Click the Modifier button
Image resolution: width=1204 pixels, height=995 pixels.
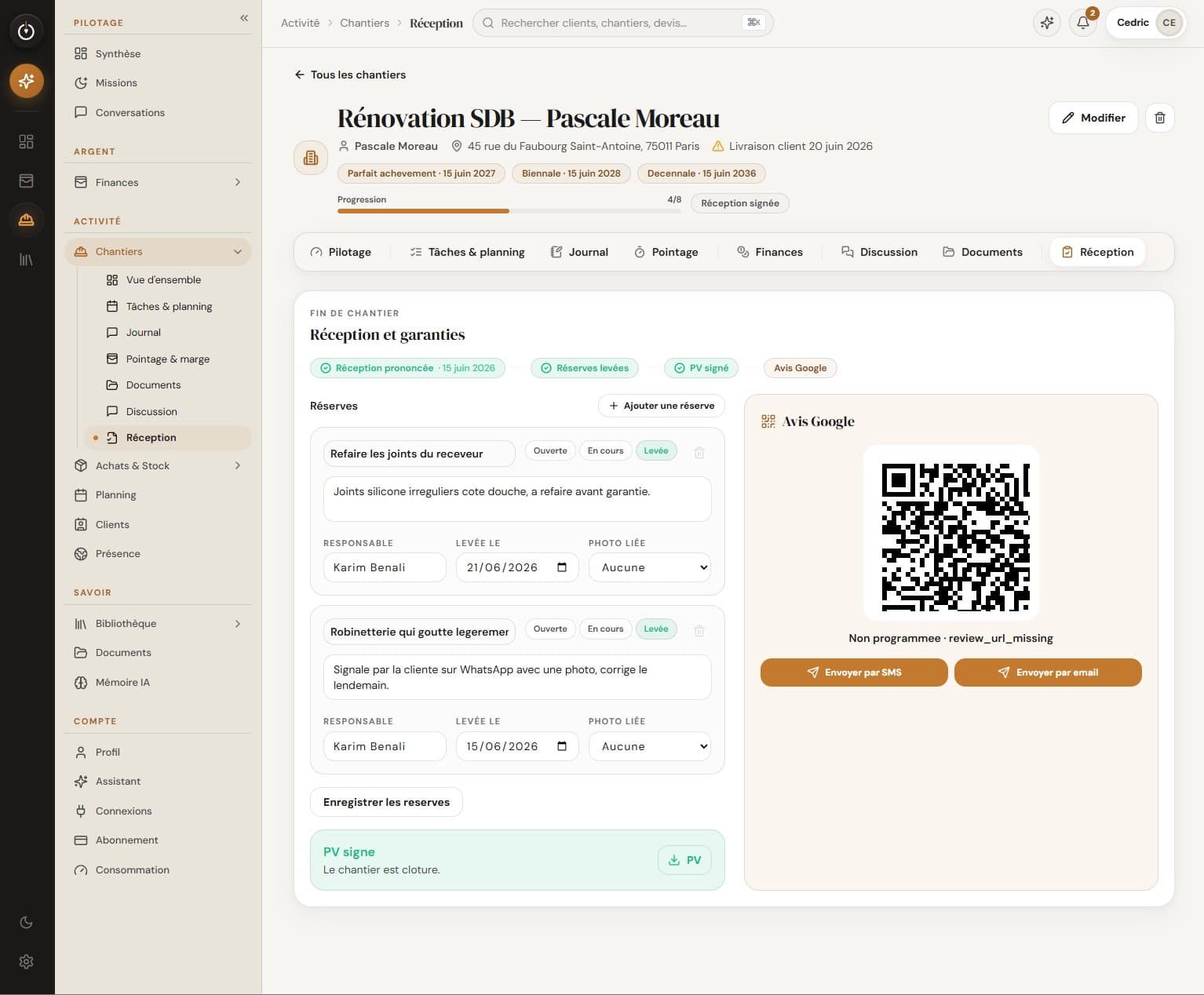click(x=1093, y=118)
